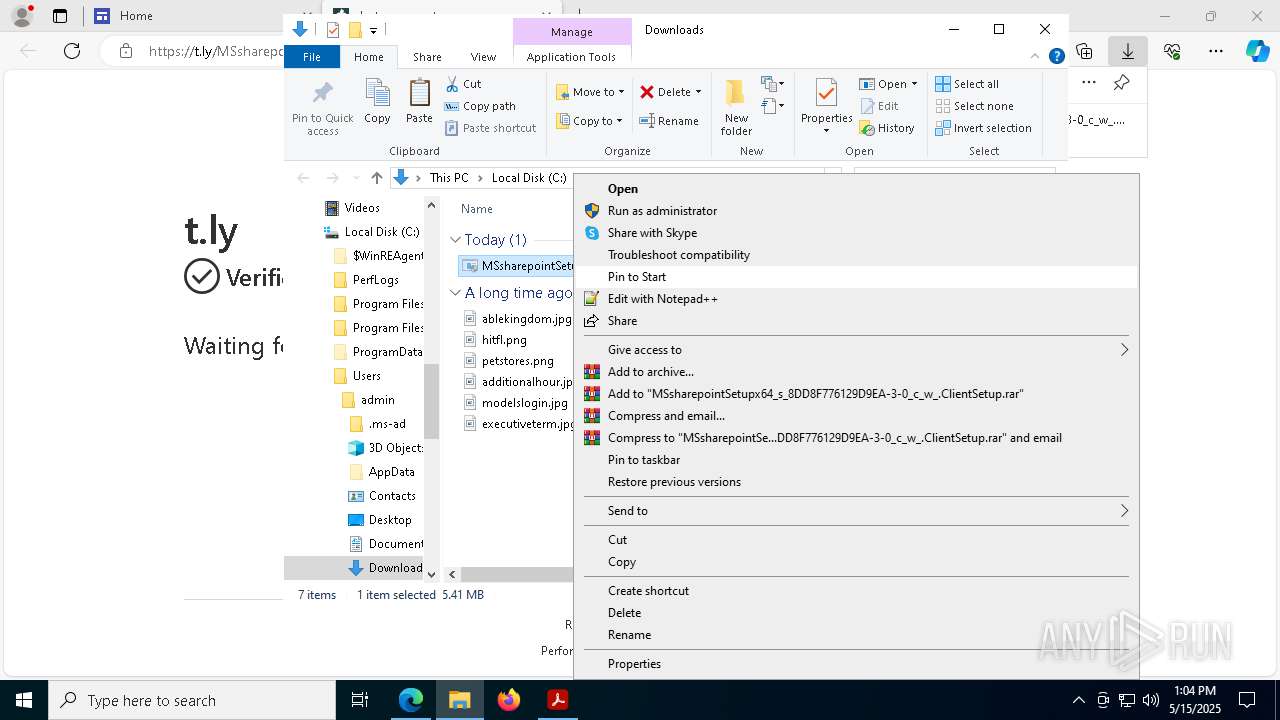Click the Copilot icon in Edge
This screenshot has height=720, width=1280.
1257,51
